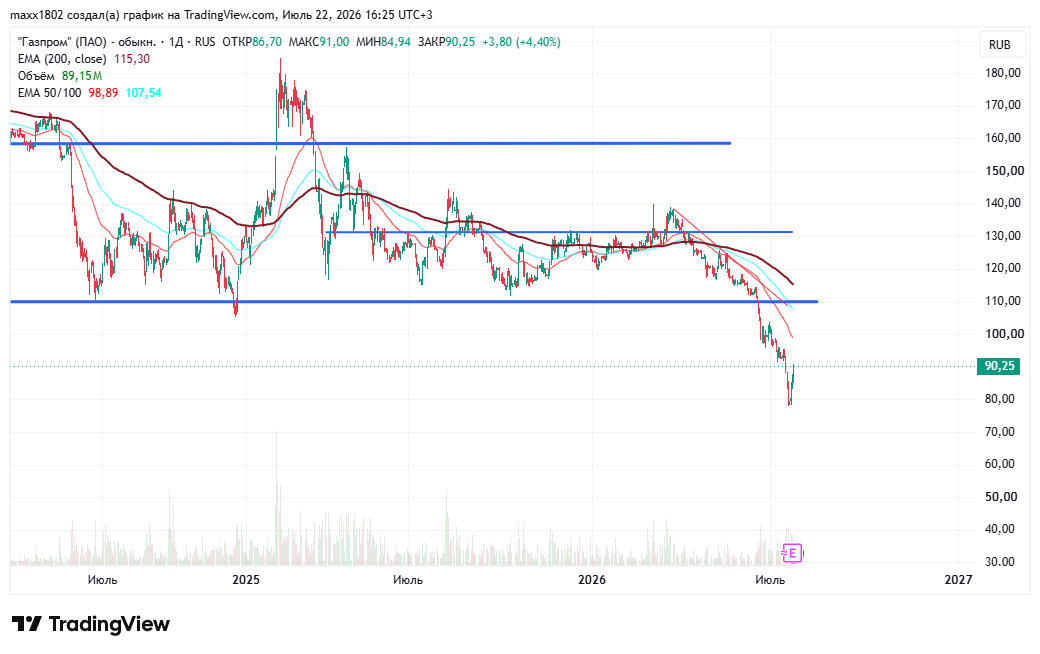
Task: Click the green +3,80 (+4,40%) change value
Action: 521,42
